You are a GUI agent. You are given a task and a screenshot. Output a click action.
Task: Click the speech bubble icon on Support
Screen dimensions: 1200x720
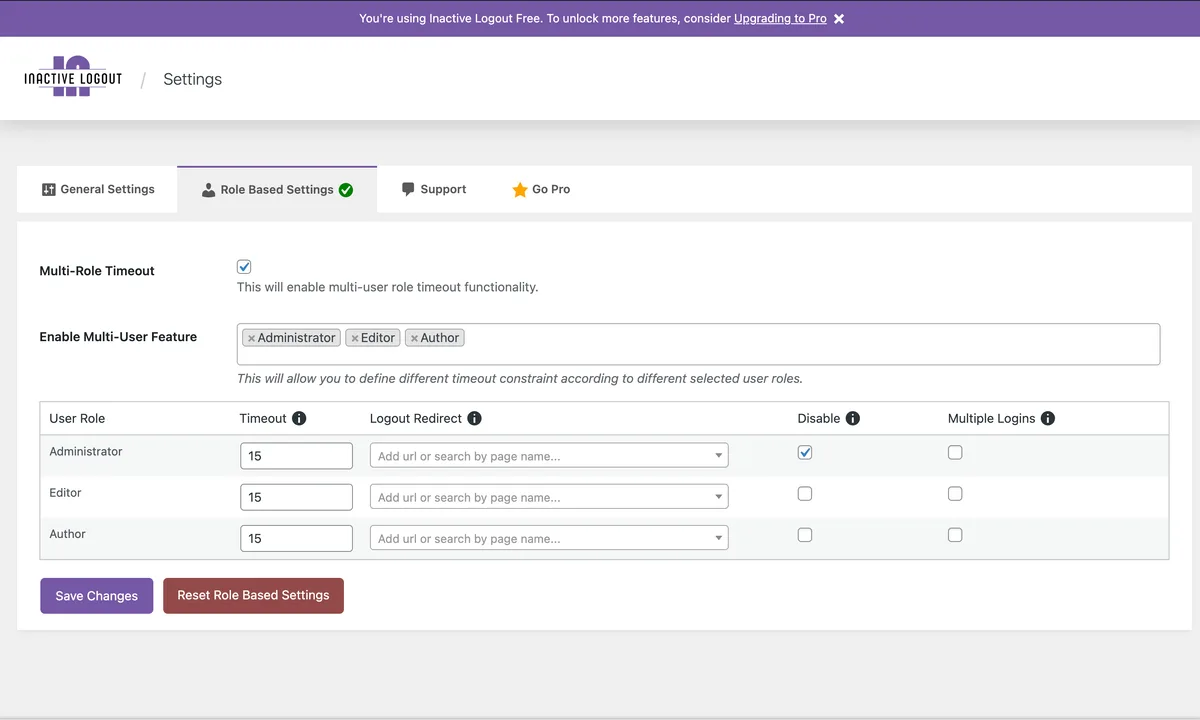tap(408, 189)
